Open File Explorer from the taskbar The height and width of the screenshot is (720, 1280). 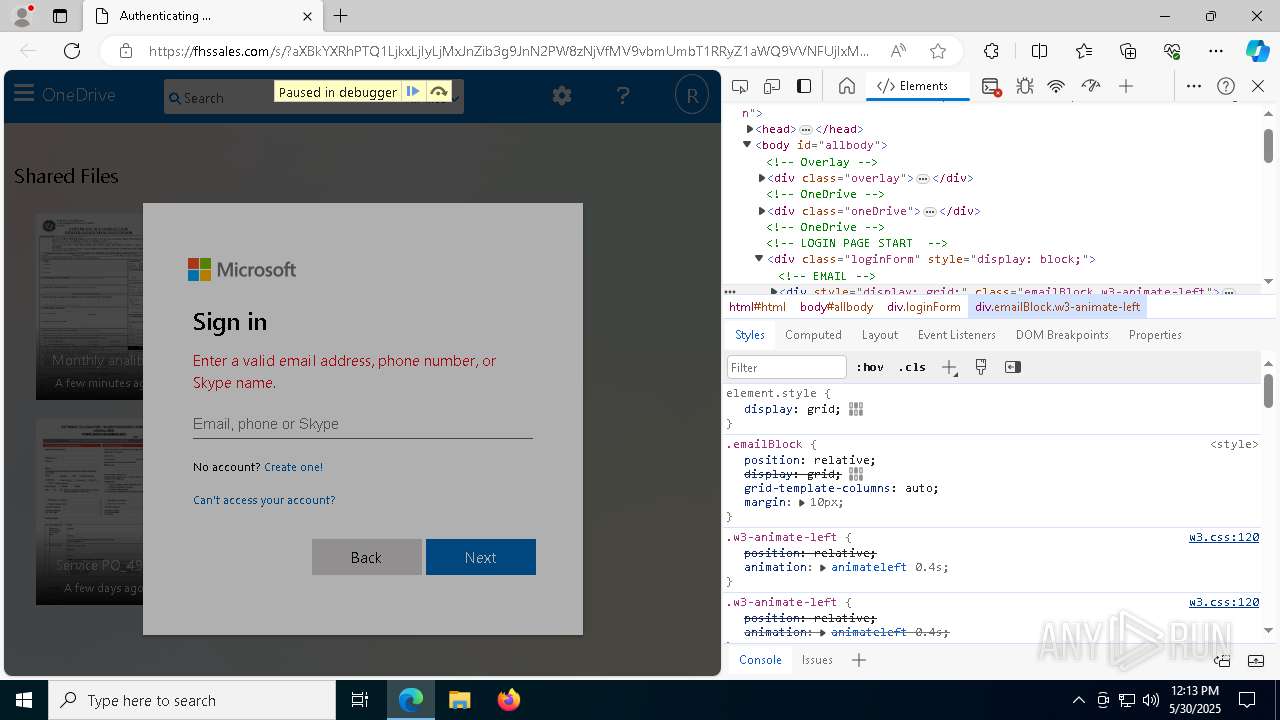click(460, 700)
